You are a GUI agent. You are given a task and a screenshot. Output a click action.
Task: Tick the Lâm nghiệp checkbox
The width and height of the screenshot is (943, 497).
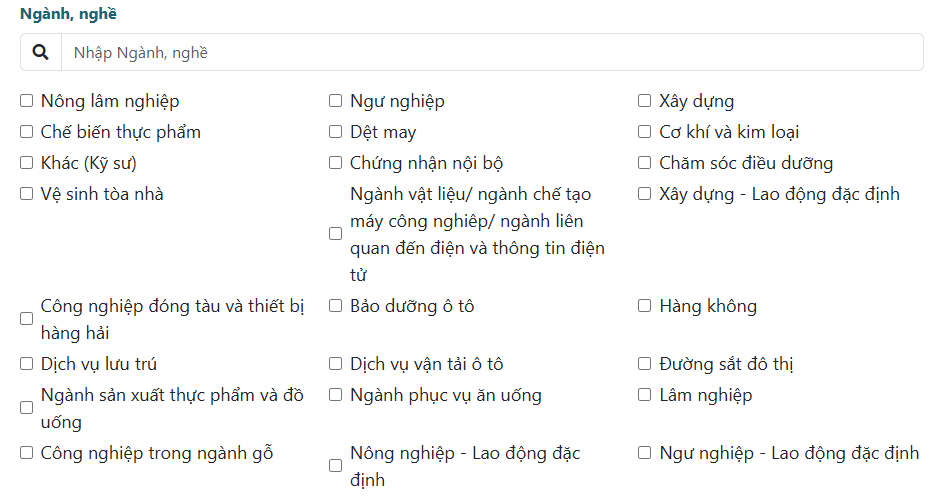[x=644, y=395]
